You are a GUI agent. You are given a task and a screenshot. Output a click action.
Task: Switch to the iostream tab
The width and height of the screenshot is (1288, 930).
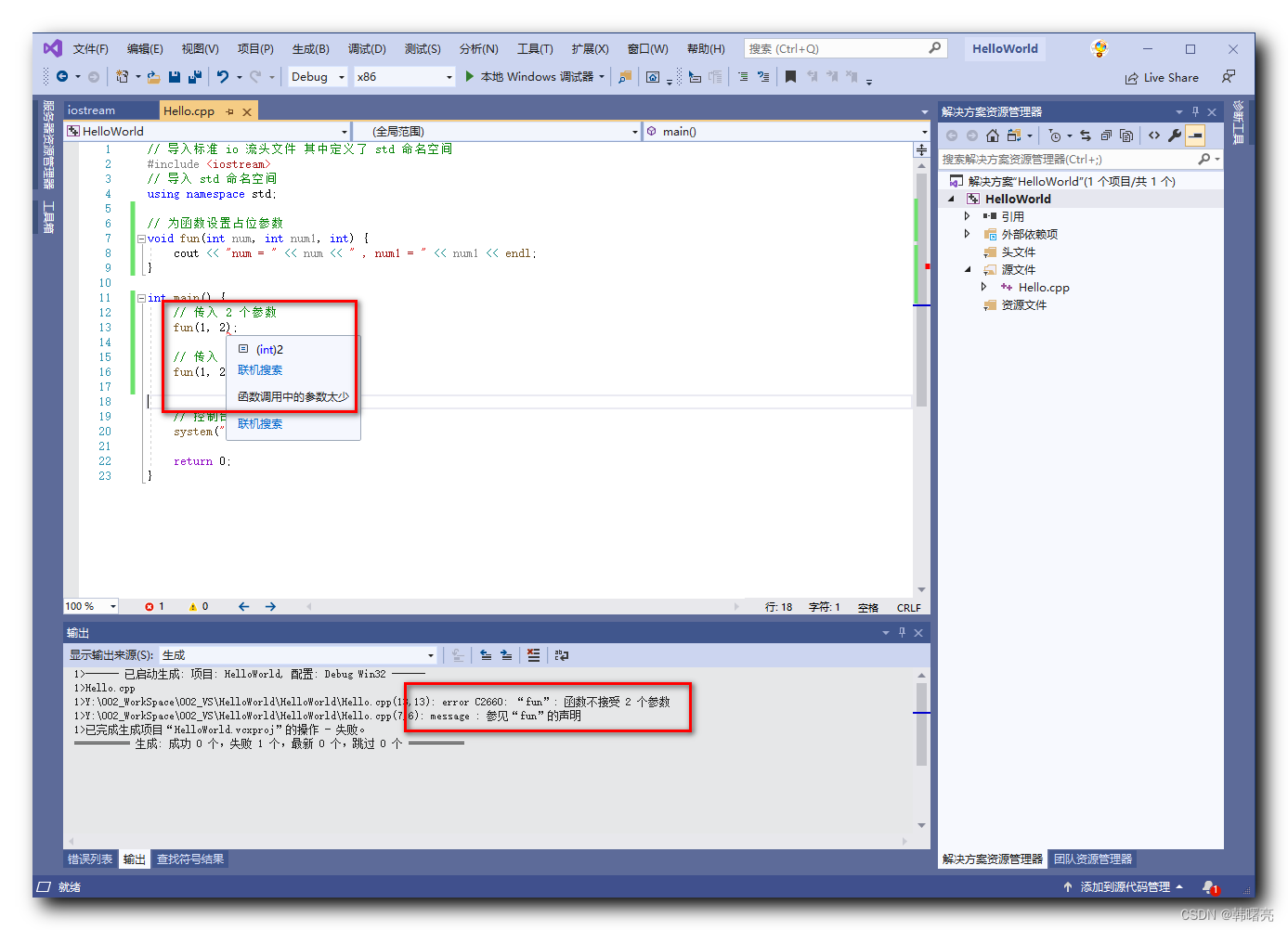tap(92, 110)
